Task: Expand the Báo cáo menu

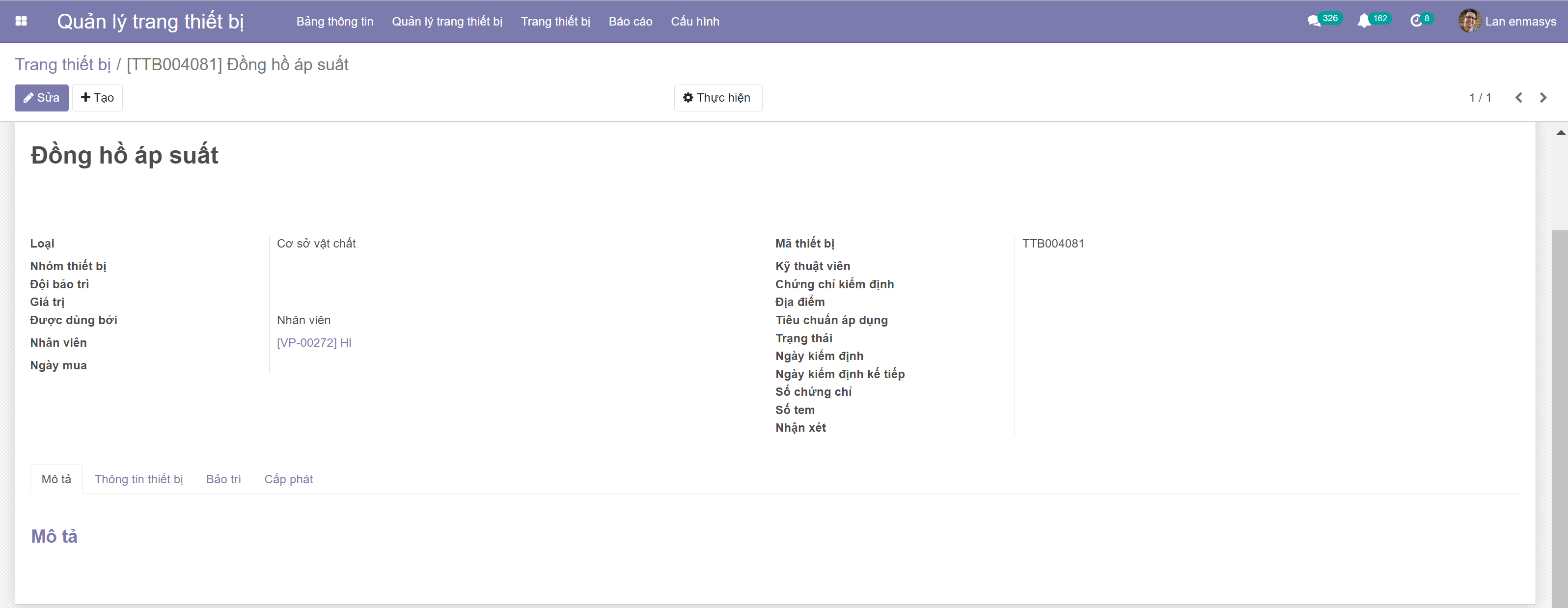Action: click(630, 21)
